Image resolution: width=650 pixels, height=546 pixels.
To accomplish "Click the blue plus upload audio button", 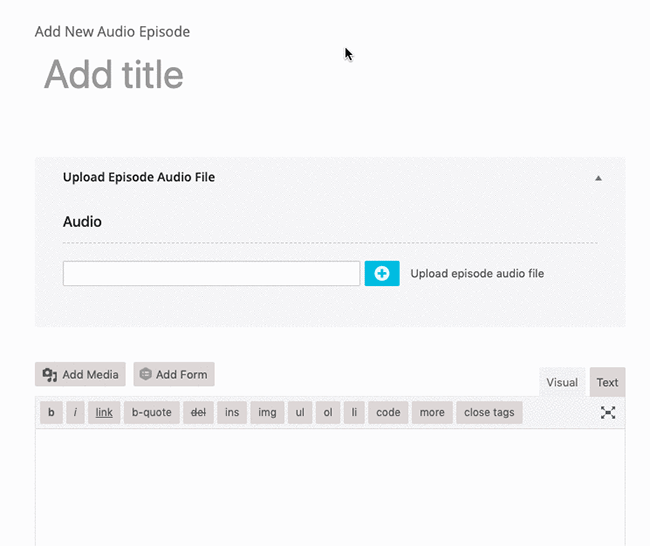I will (x=382, y=273).
